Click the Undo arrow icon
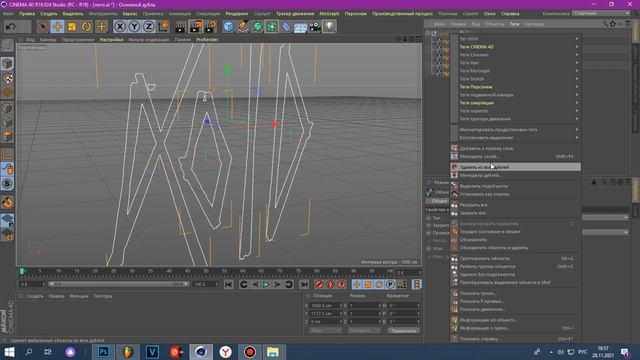The width and height of the screenshot is (640, 360). 11,27
